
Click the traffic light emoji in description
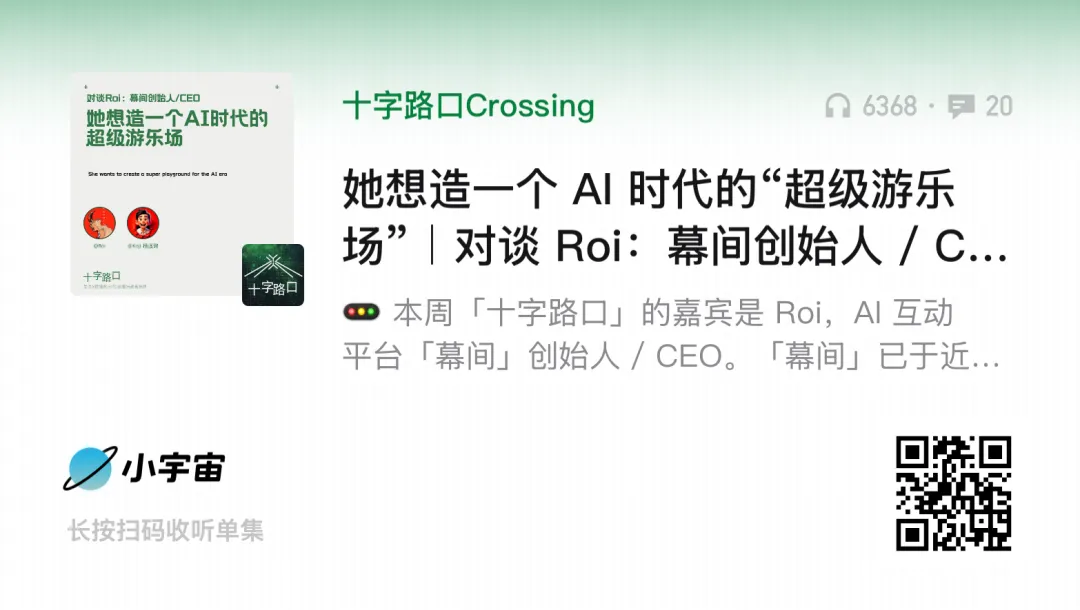click(362, 312)
